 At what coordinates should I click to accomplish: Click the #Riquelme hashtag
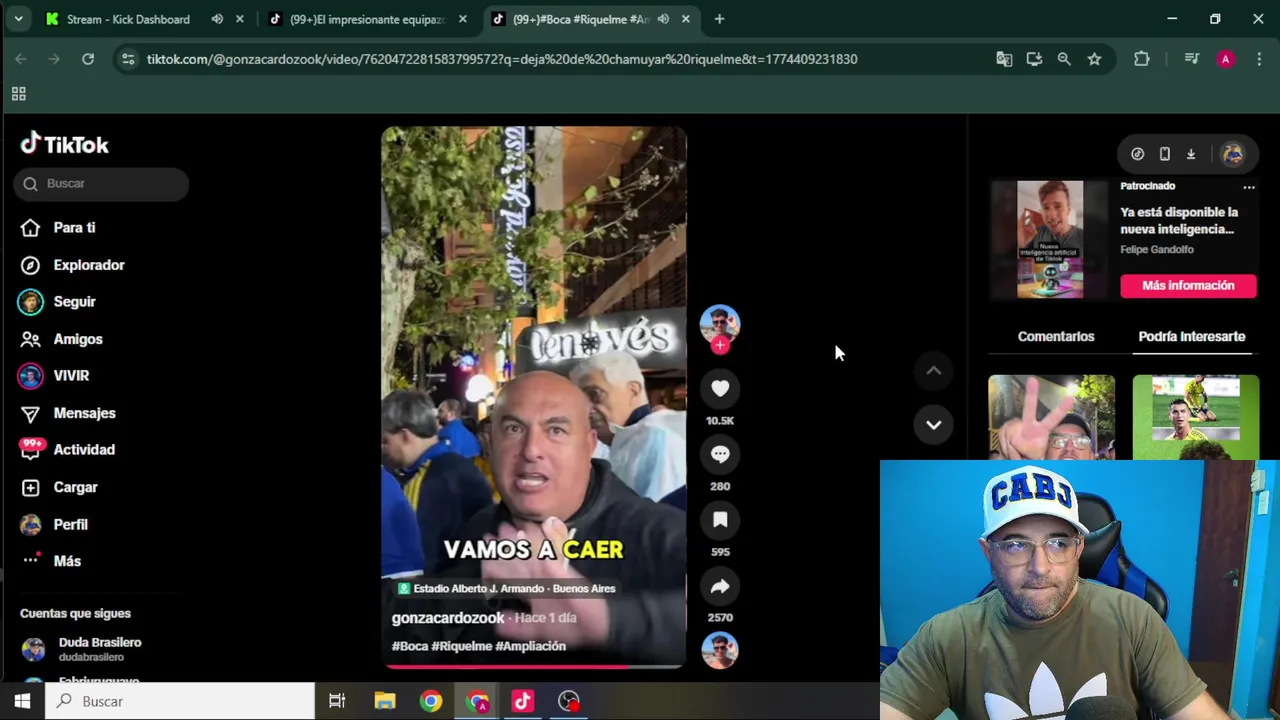tap(461, 646)
